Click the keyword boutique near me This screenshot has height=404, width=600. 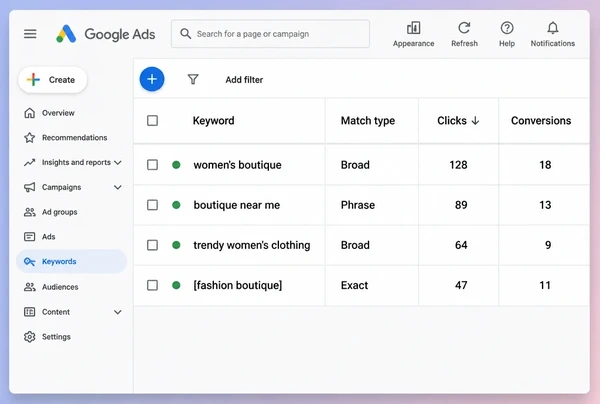pyautogui.click(x=236, y=205)
